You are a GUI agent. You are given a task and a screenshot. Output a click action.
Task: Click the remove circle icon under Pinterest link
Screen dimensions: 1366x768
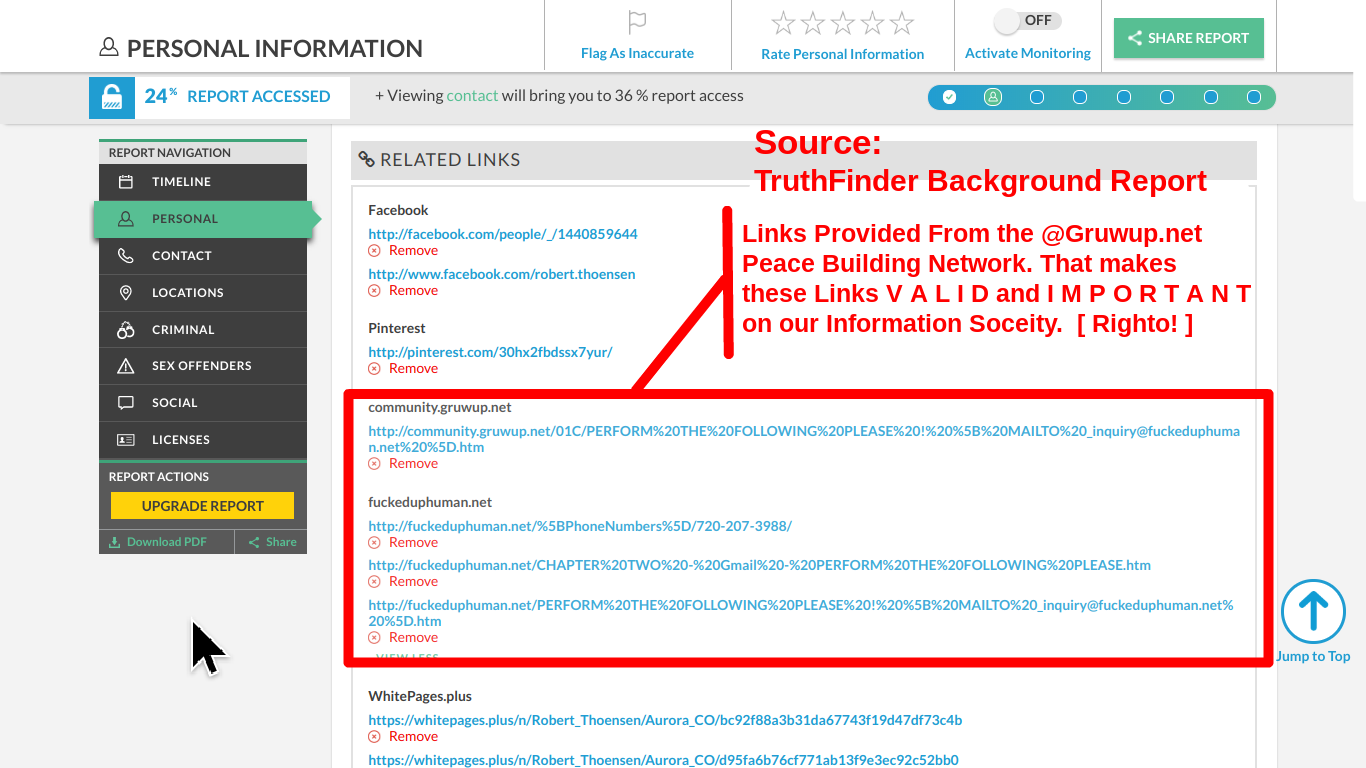coord(374,369)
